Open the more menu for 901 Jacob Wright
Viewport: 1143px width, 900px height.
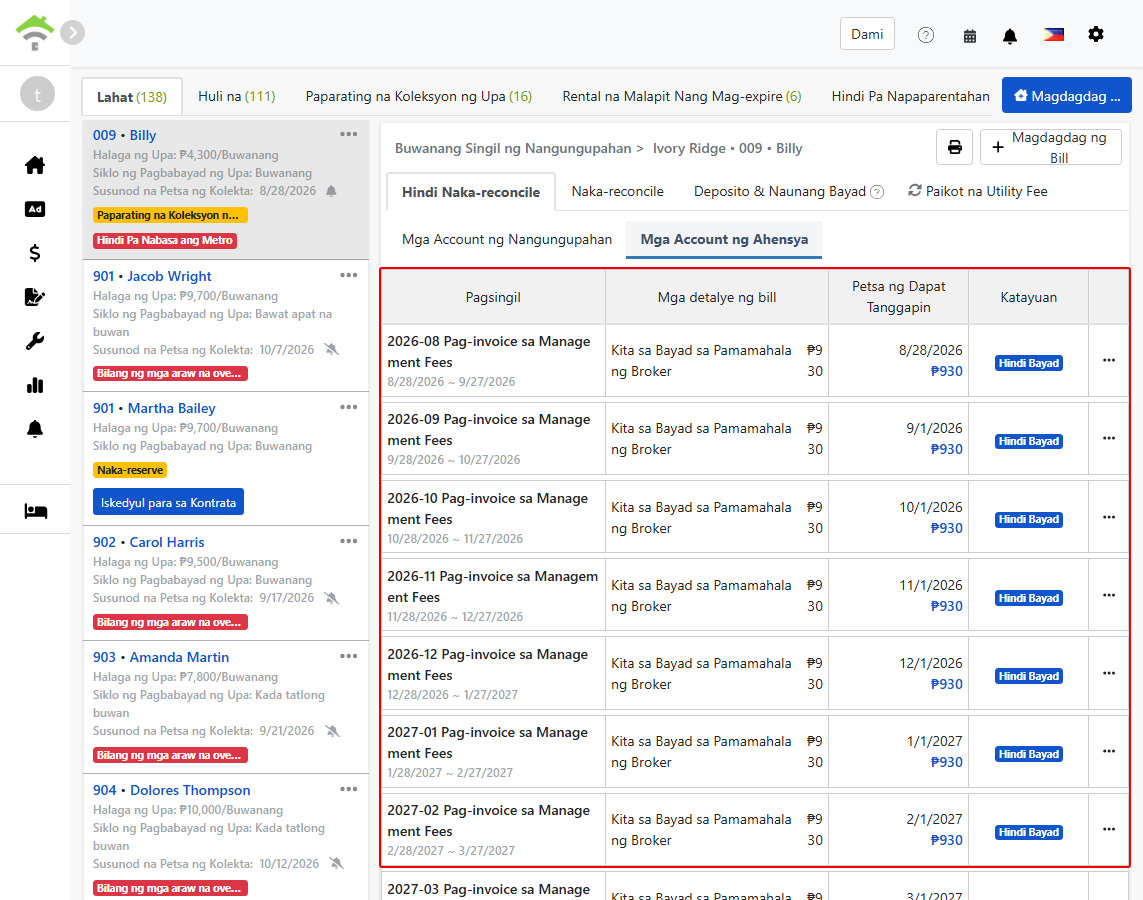(348, 275)
